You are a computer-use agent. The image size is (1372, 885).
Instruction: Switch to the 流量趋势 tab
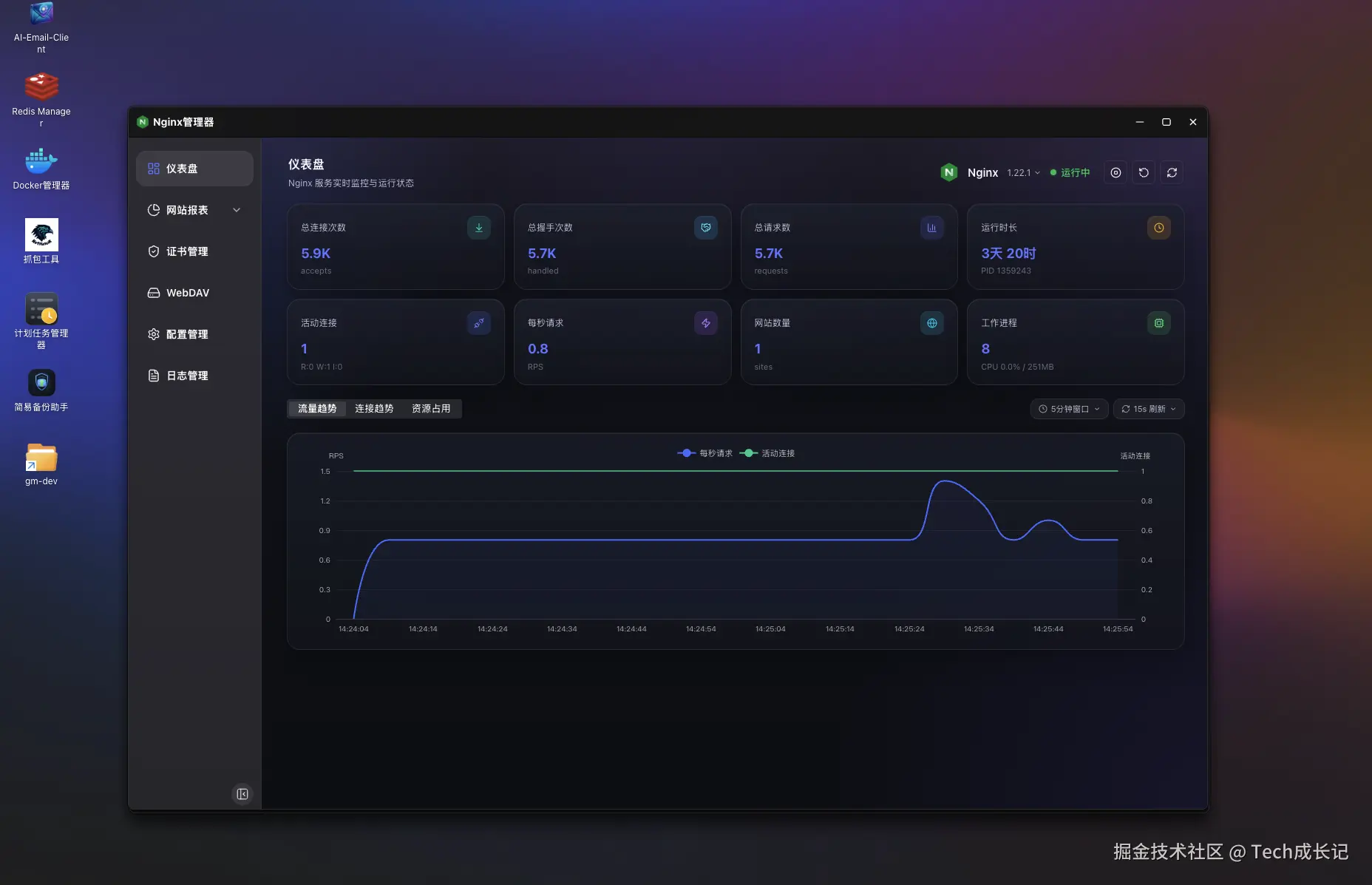[x=317, y=409]
